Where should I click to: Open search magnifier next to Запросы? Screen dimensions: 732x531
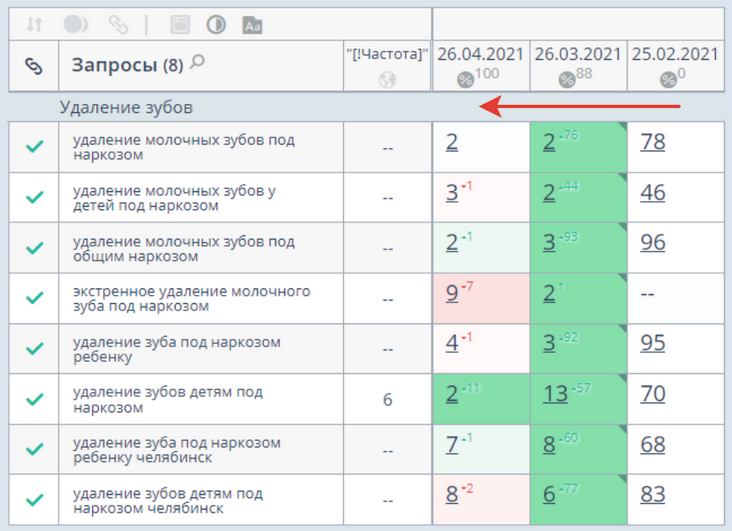pyautogui.click(x=198, y=62)
